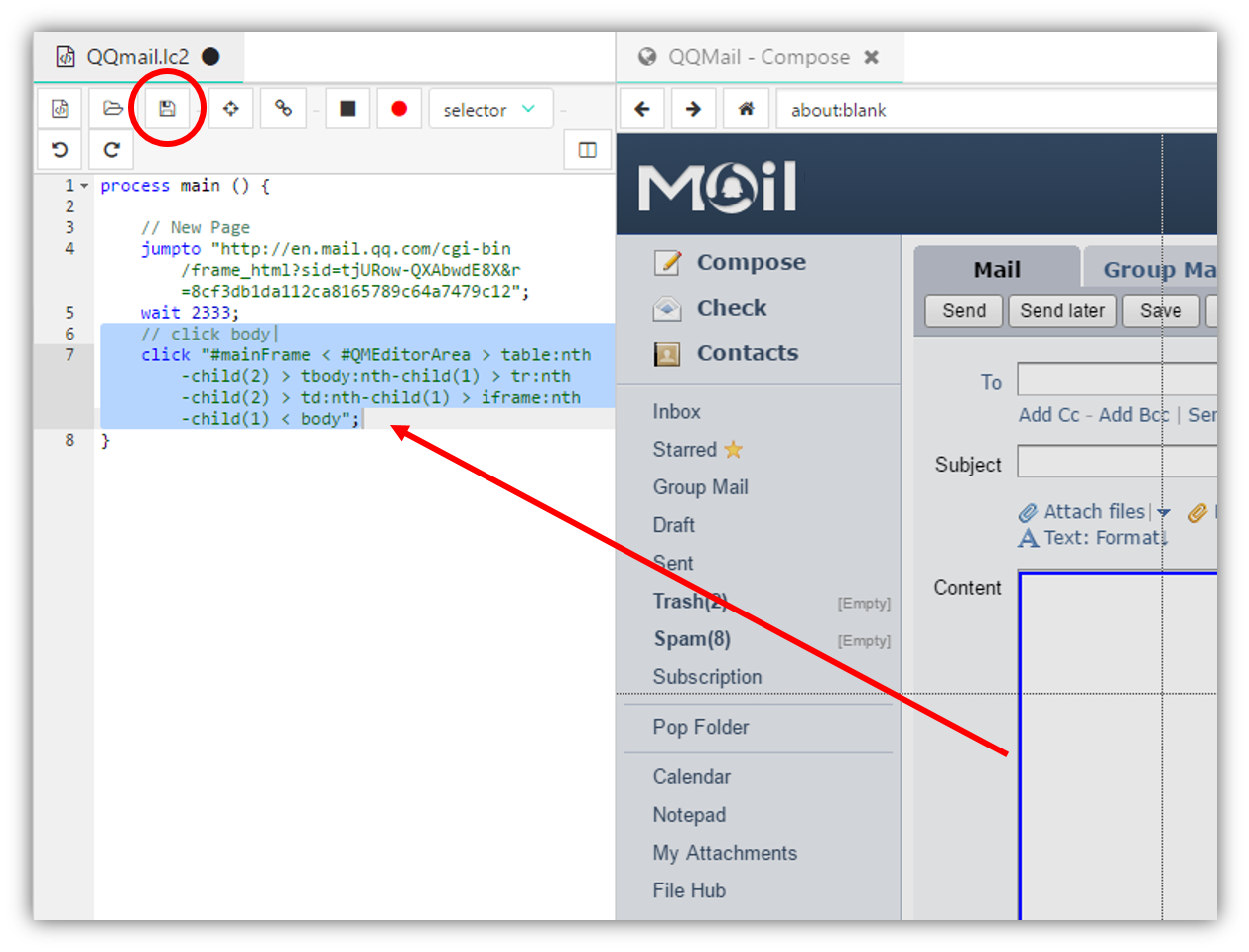Open File Hub in the sidebar
1249x952 pixels.
pyautogui.click(x=689, y=889)
